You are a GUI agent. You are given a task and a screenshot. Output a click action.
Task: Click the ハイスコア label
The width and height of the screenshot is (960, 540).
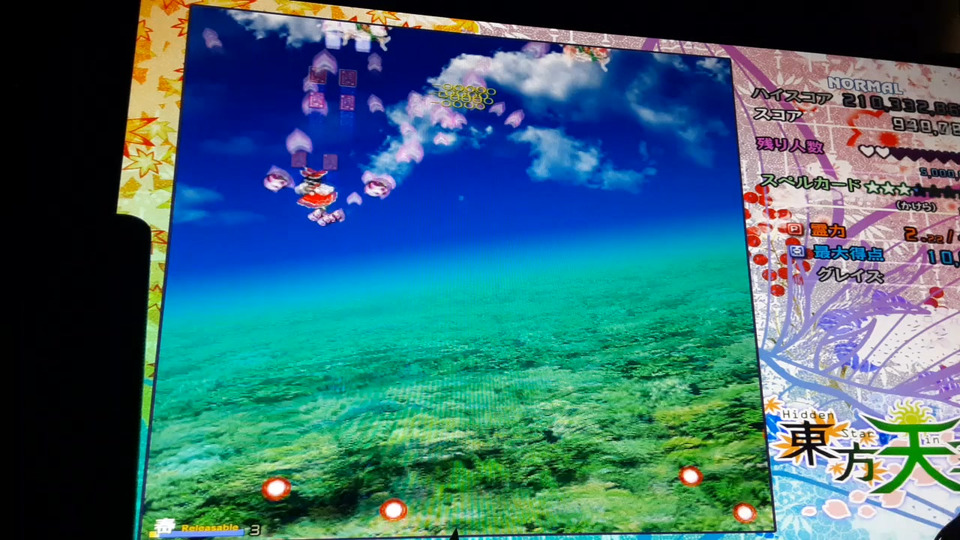[792, 95]
